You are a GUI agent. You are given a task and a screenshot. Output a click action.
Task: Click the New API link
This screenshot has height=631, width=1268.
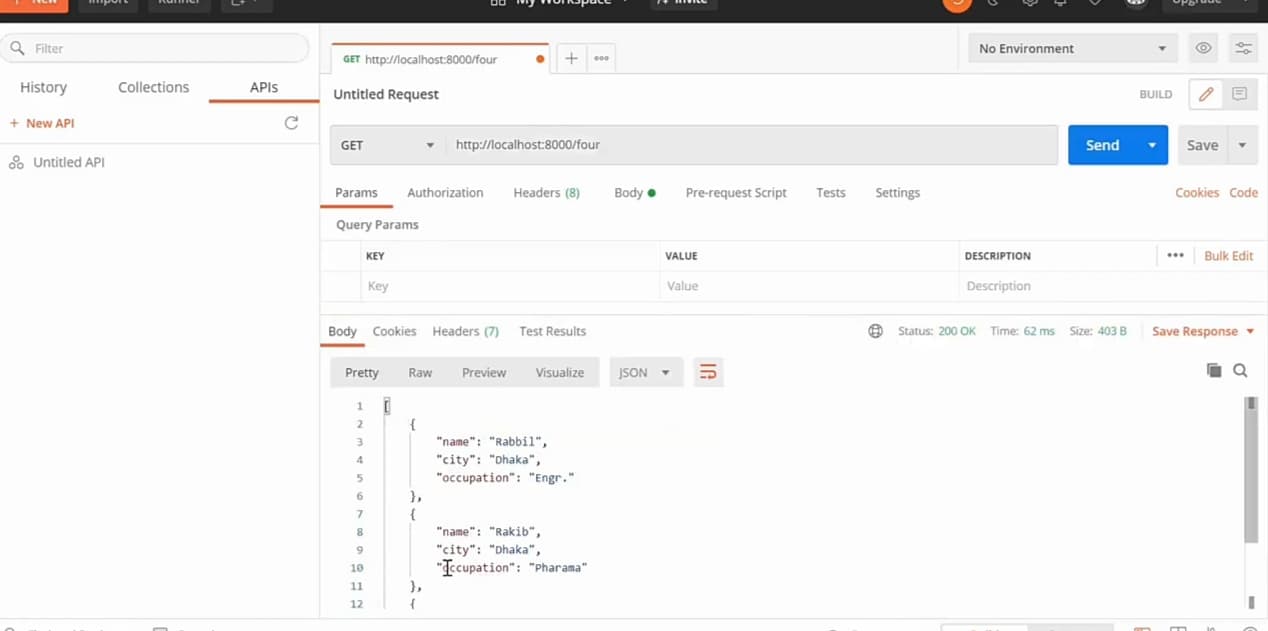[x=42, y=123]
